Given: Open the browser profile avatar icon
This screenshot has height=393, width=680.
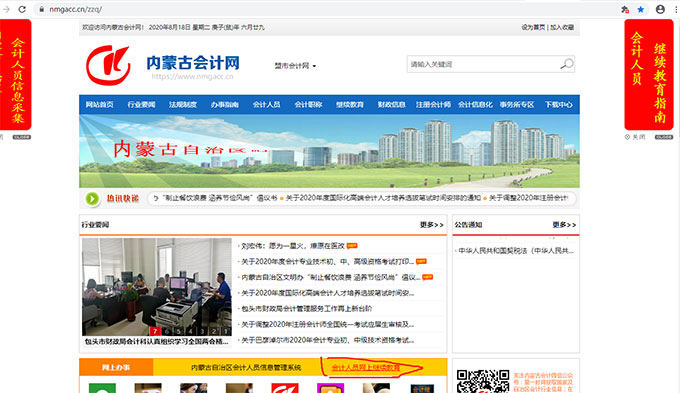Looking at the screenshot, I should click(x=660, y=9).
